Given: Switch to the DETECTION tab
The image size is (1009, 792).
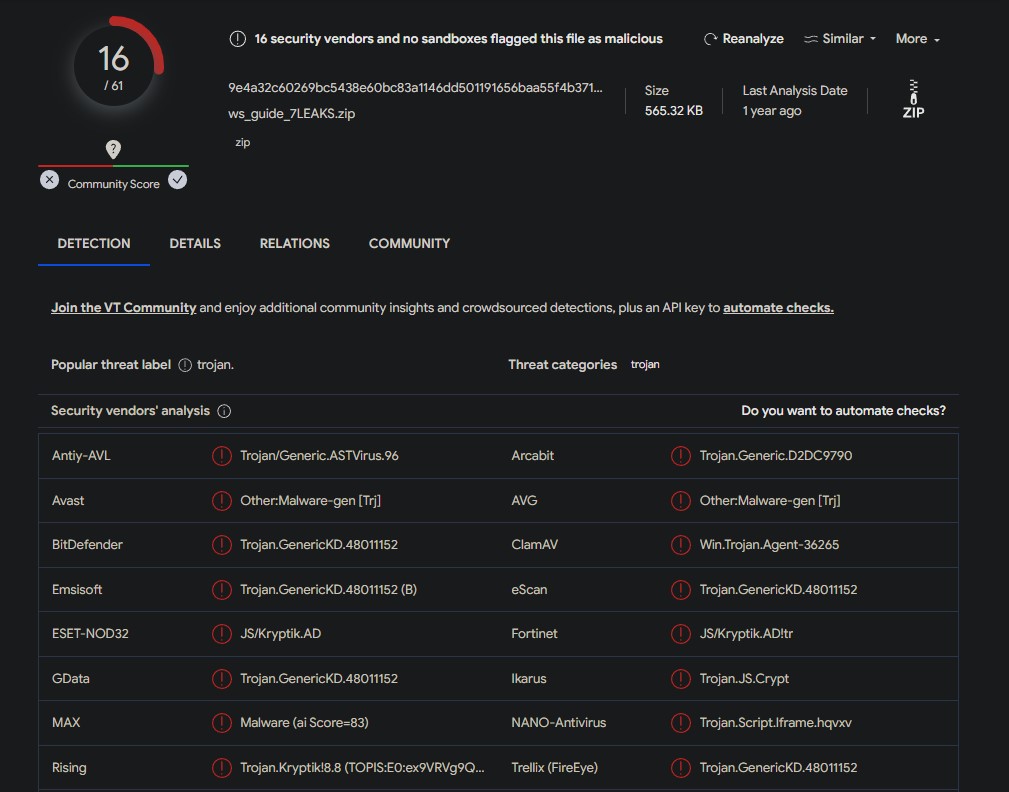Looking at the screenshot, I should coord(94,243).
